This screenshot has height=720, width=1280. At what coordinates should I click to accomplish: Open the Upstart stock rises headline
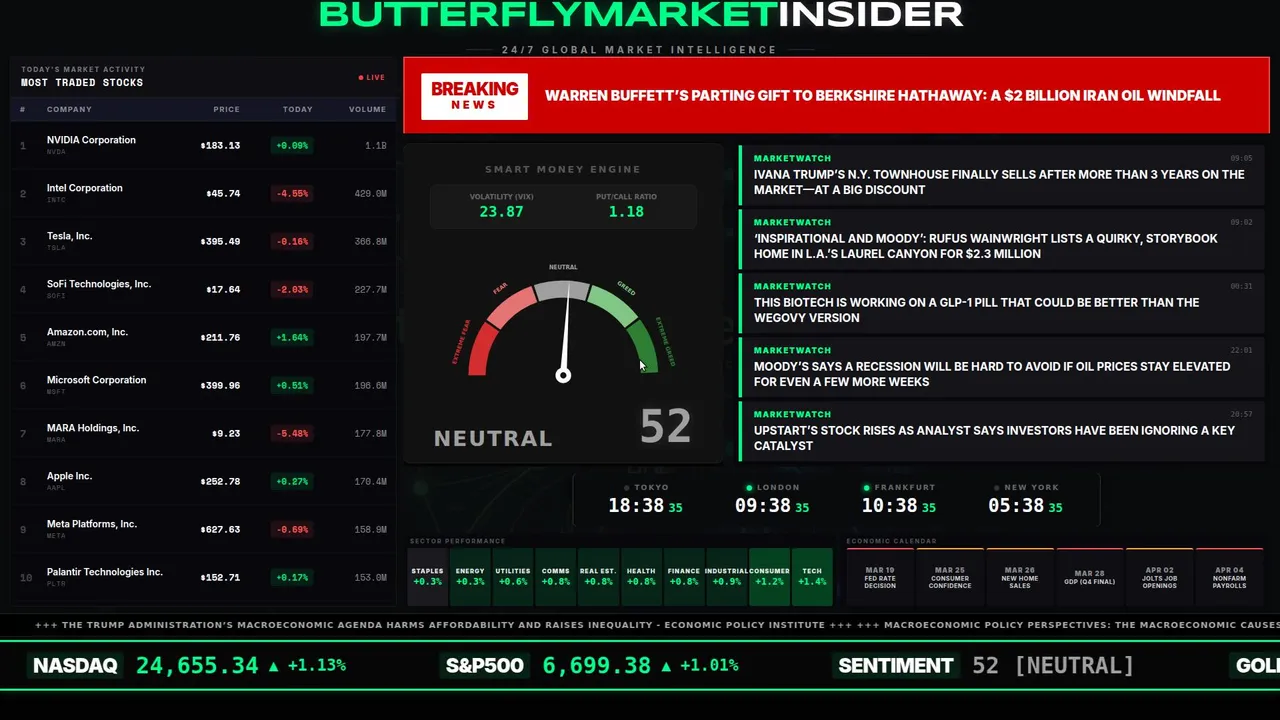[1002, 430]
